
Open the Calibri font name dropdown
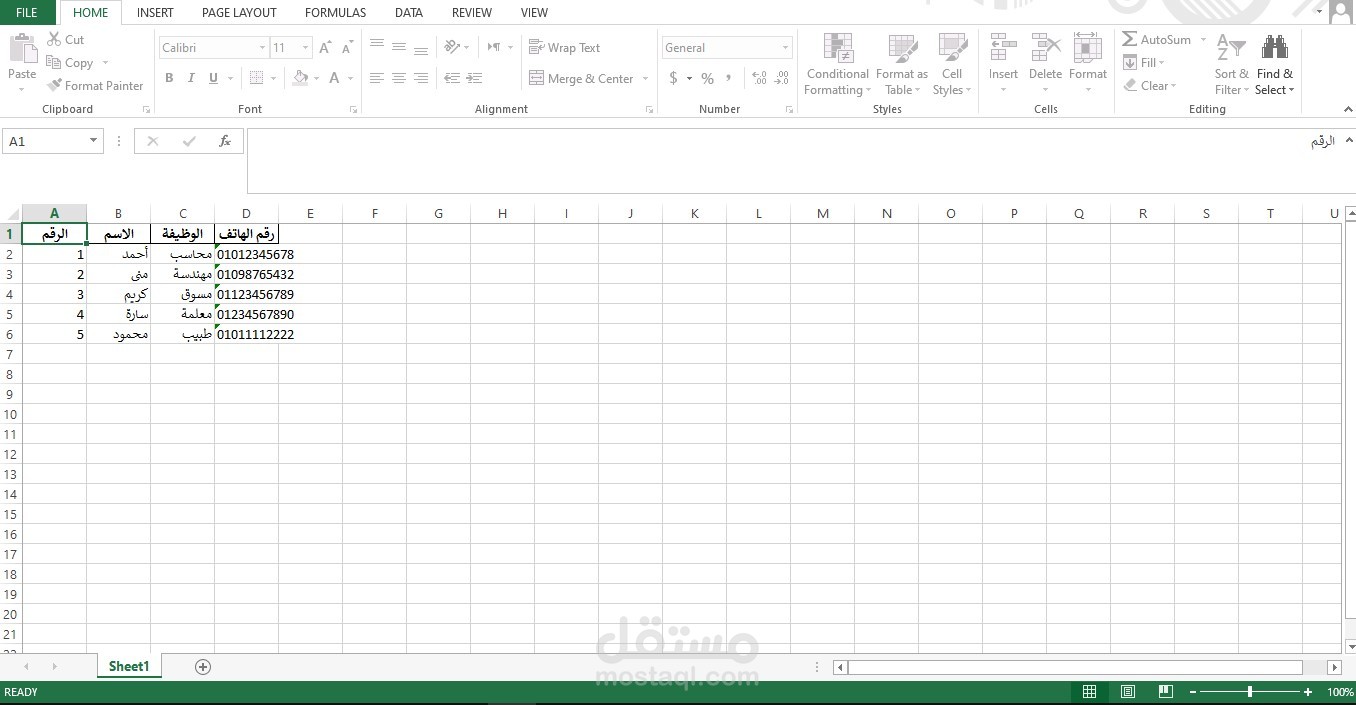[x=262, y=48]
